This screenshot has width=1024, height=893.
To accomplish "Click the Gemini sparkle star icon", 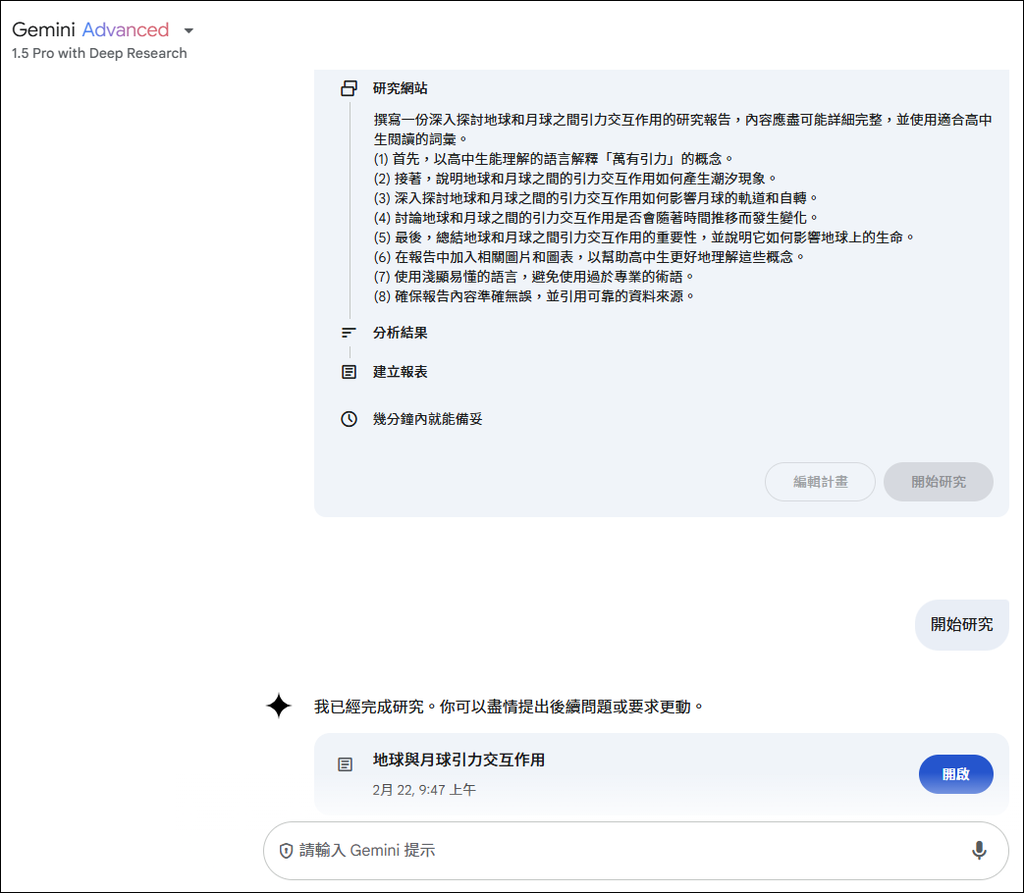I will (279, 706).
